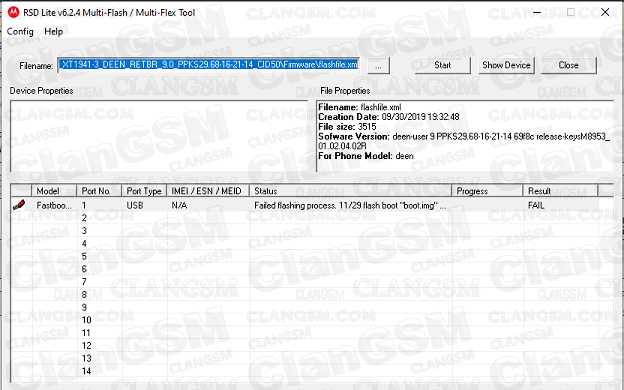The image size is (624, 390).
Task: Click the Progress column header
Action: tap(487, 191)
